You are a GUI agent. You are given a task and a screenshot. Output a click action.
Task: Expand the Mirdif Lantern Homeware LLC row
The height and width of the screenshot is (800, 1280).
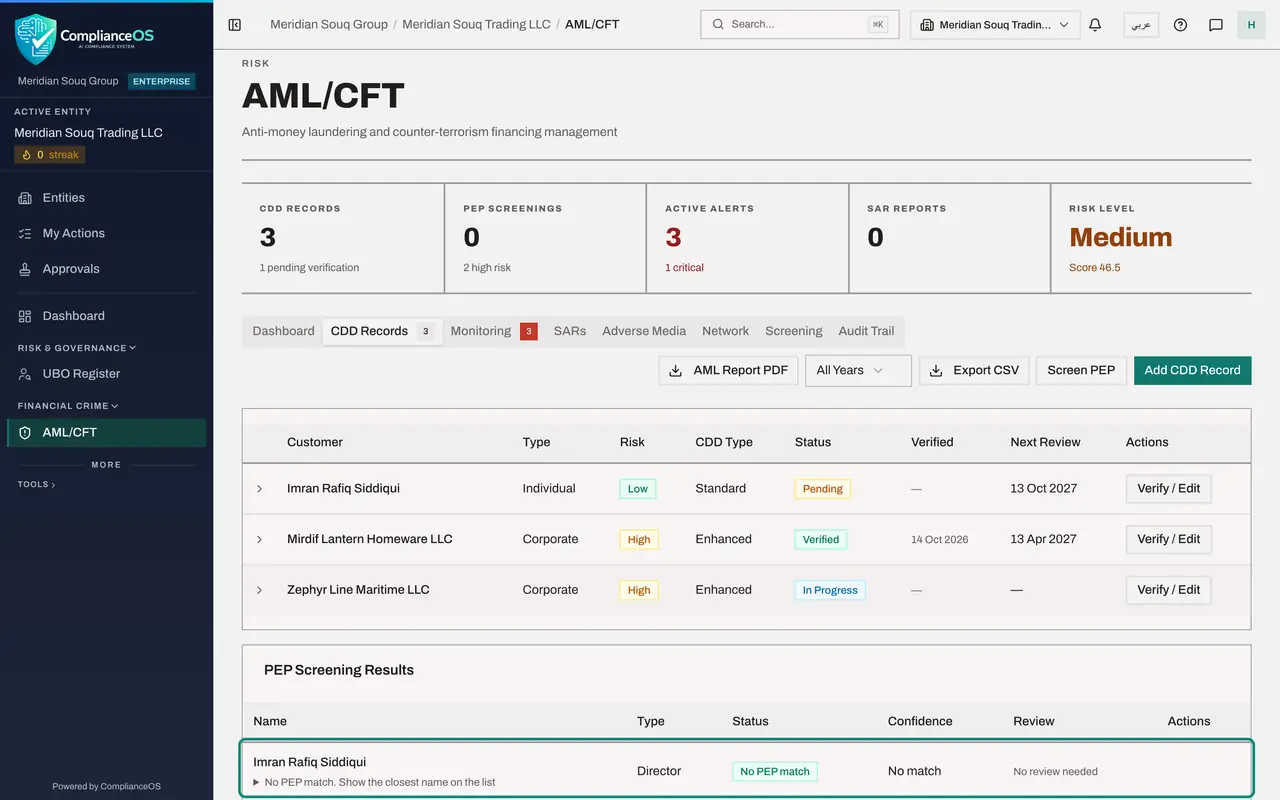click(x=259, y=539)
